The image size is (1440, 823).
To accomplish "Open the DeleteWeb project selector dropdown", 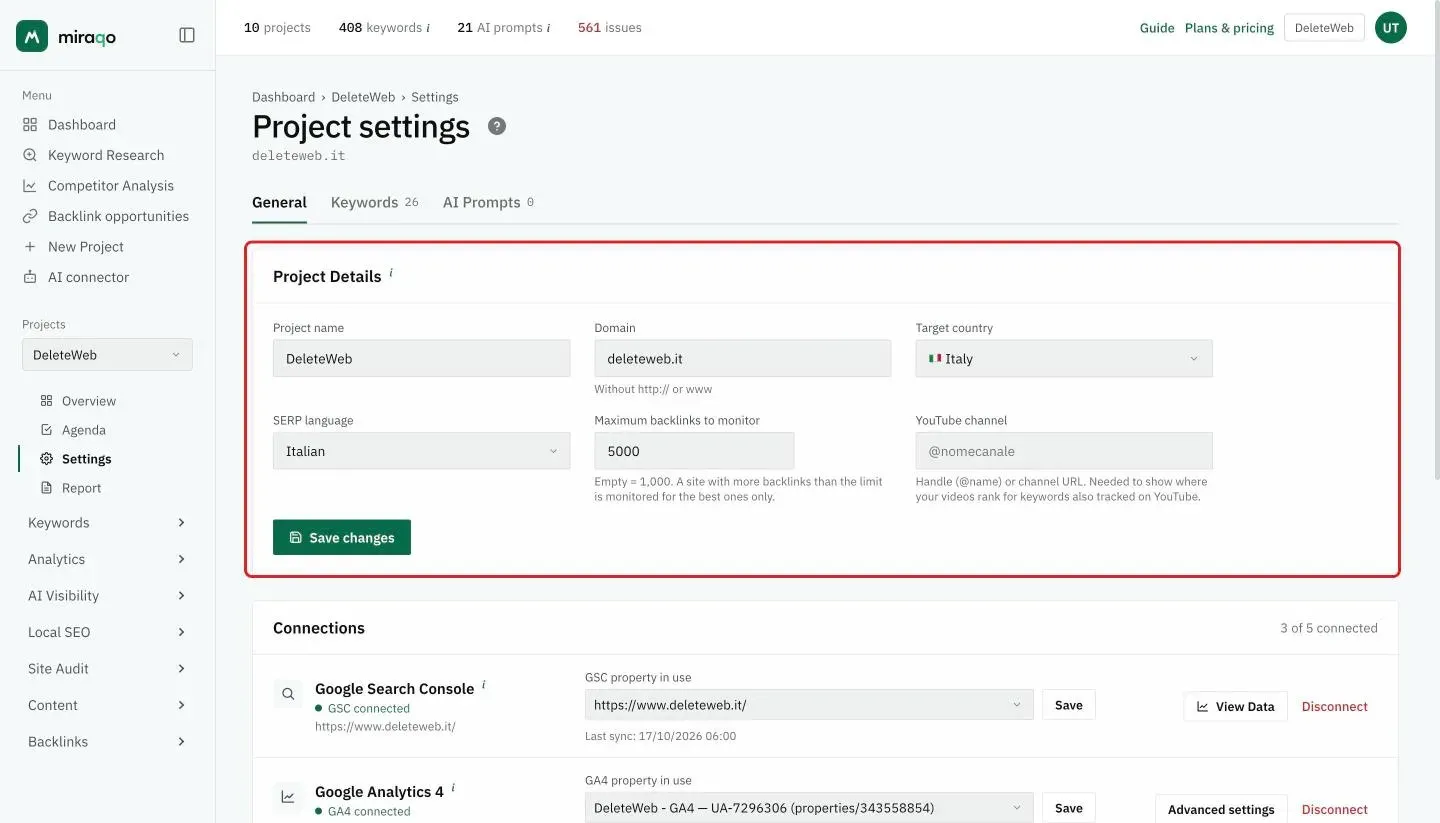I will pos(107,355).
